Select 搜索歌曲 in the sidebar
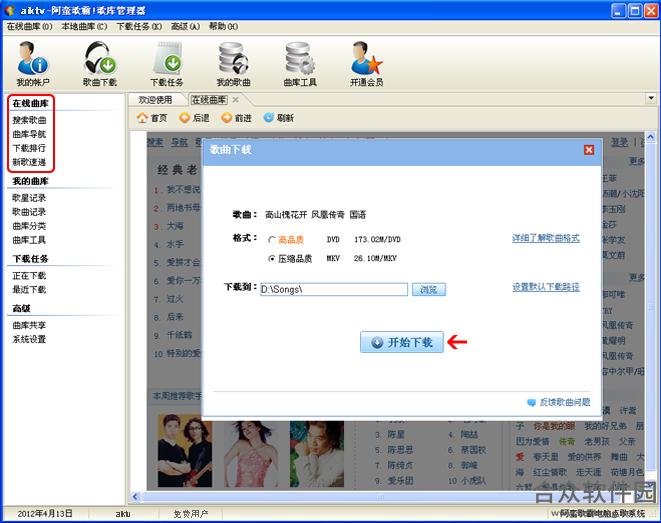Viewport: 661px width, 523px height. point(29,120)
